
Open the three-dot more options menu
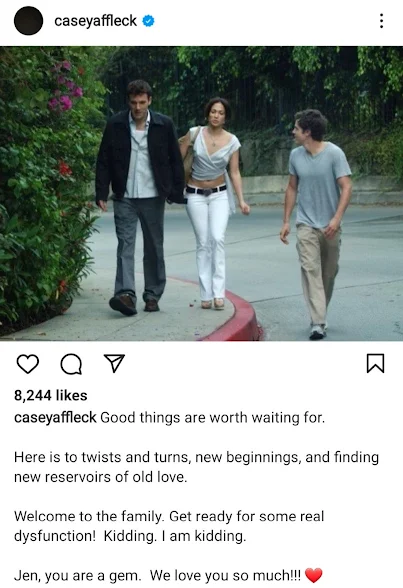tap(381, 21)
